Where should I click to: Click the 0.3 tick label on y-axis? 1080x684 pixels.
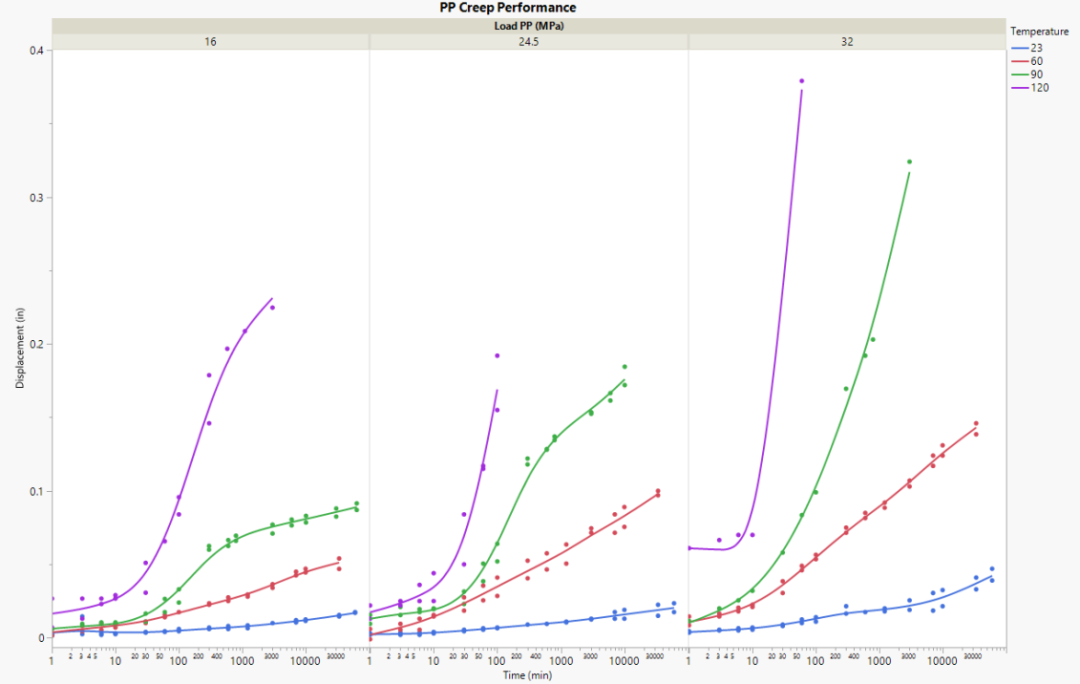tap(36, 197)
